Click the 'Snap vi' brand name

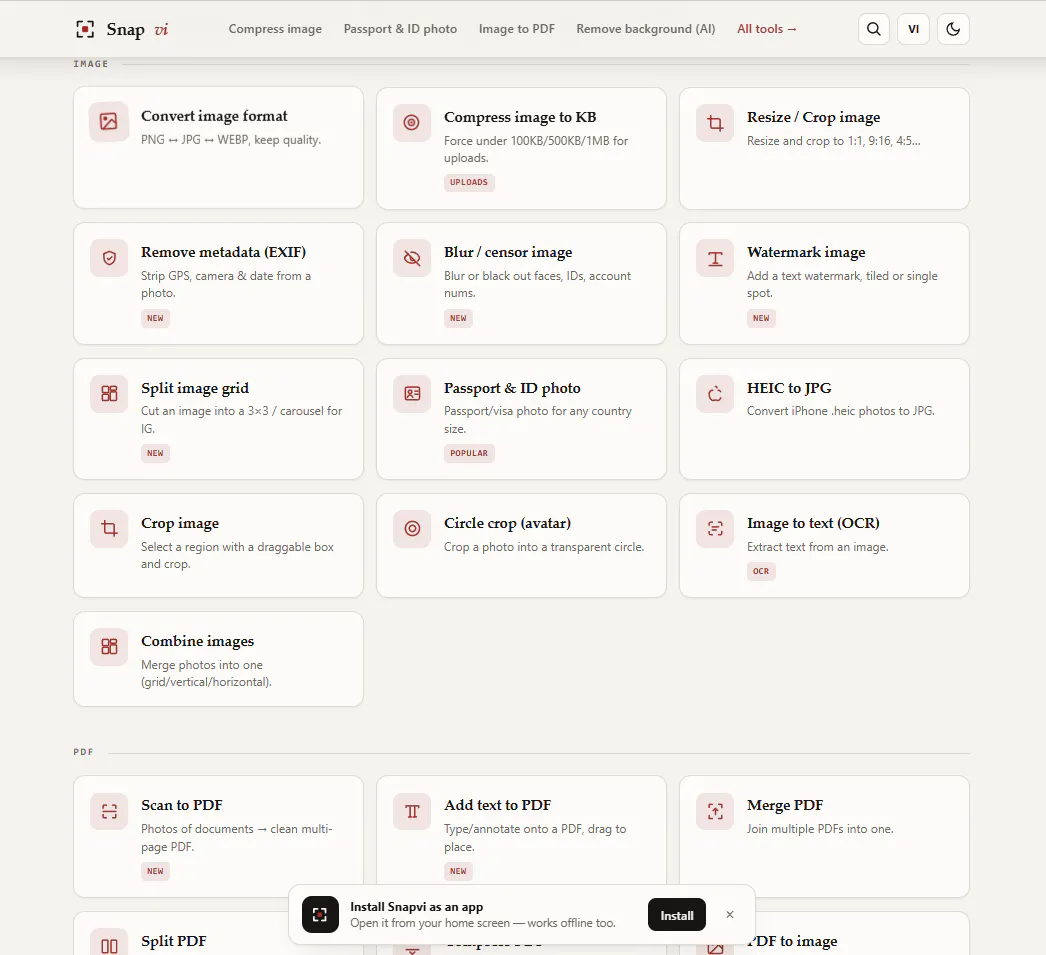137,29
